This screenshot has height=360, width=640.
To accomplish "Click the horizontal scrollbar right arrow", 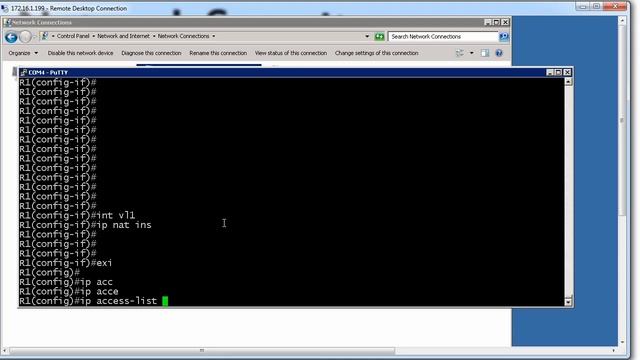I will tap(613, 351).
